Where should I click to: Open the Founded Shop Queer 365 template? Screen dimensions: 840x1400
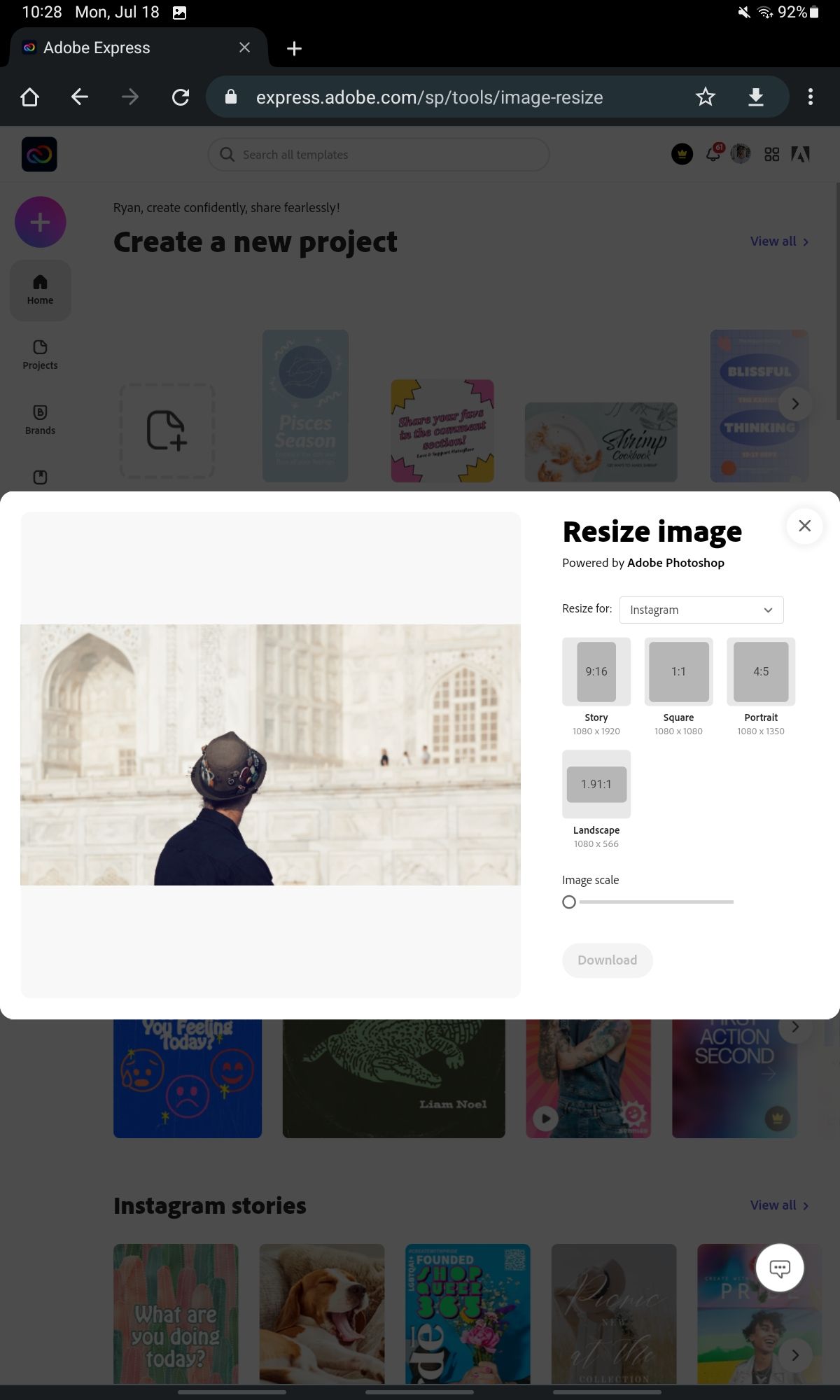pyautogui.click(x=468, y=1314)
